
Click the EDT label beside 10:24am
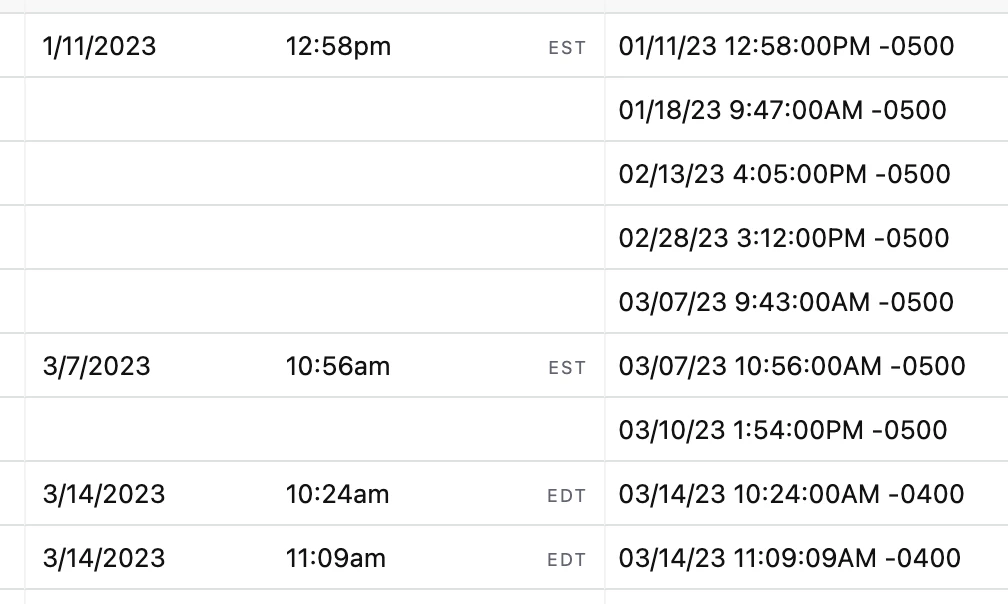(x=567, y=495)
